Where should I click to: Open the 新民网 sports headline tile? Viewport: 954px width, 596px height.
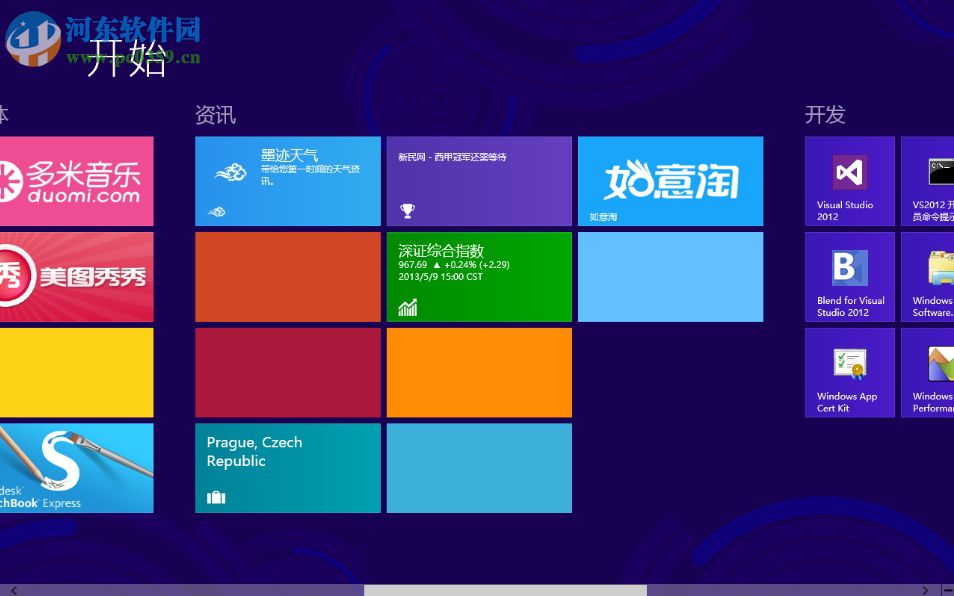point(479,181)
